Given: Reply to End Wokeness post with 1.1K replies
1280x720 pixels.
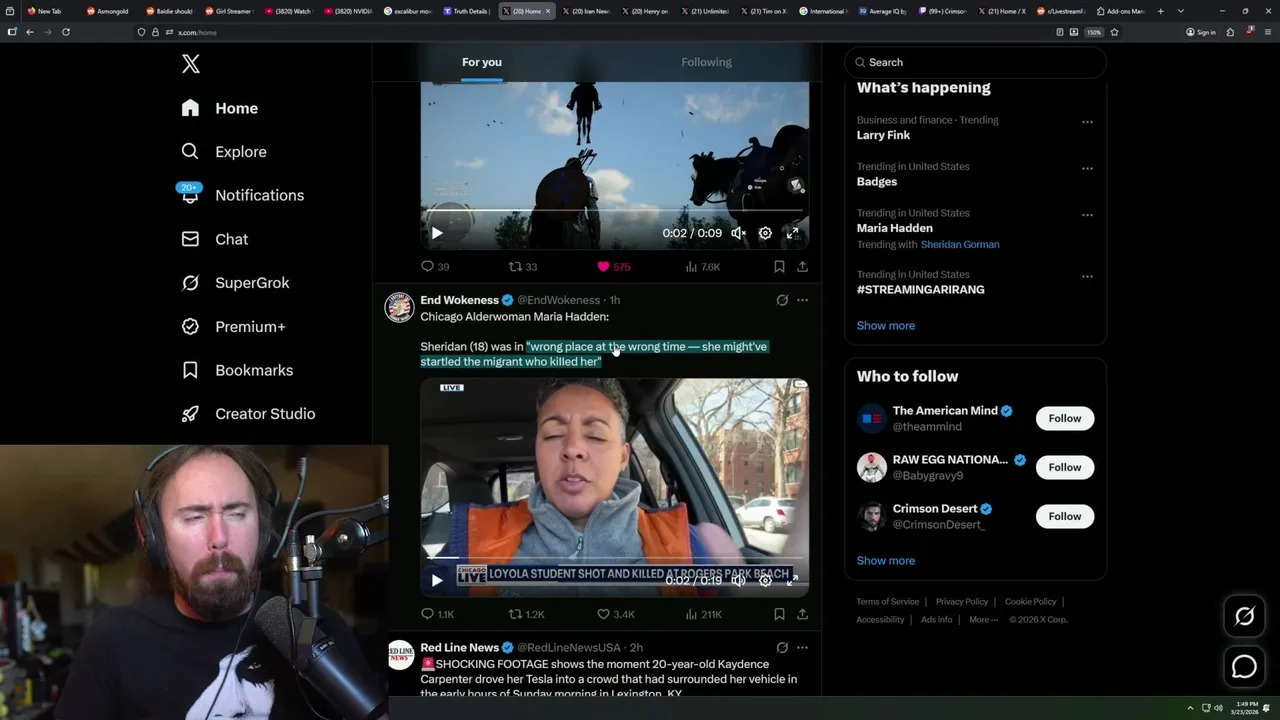Looking at the screenshot, I should pyautogui.click(x=437, y=614).
